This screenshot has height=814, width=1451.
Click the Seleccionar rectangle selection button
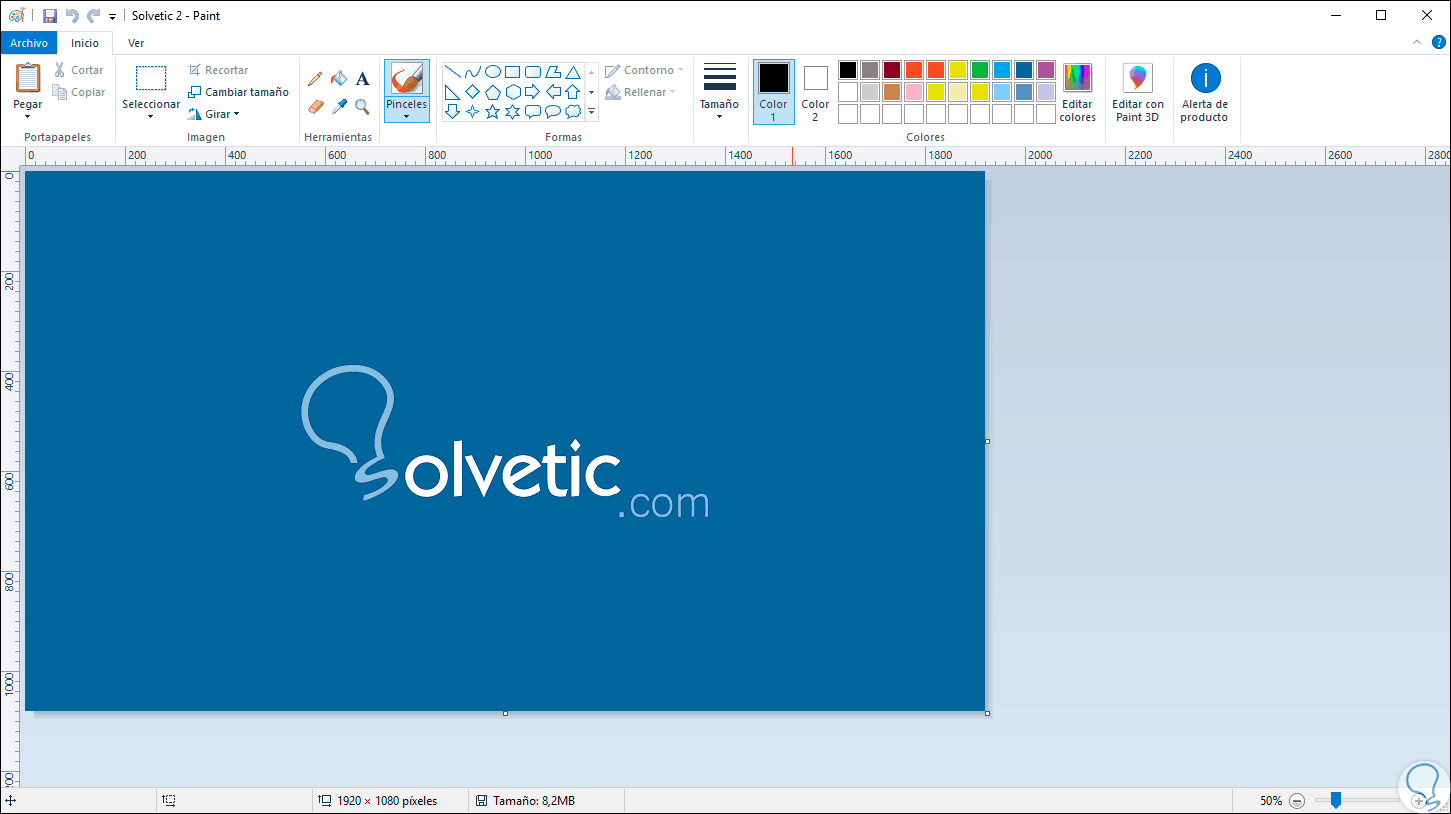[x=151, y=79]
